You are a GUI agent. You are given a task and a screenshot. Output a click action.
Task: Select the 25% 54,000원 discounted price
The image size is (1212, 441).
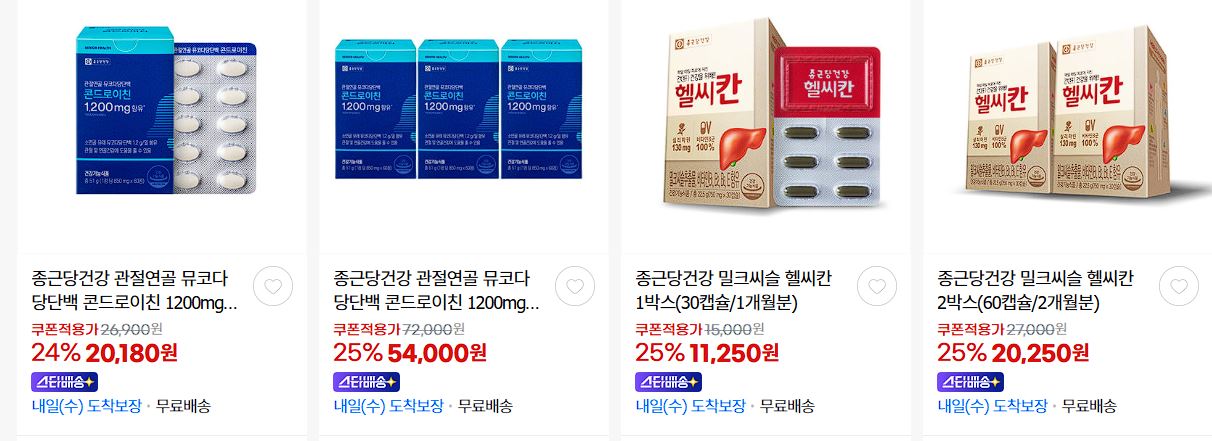pos(410,352)
